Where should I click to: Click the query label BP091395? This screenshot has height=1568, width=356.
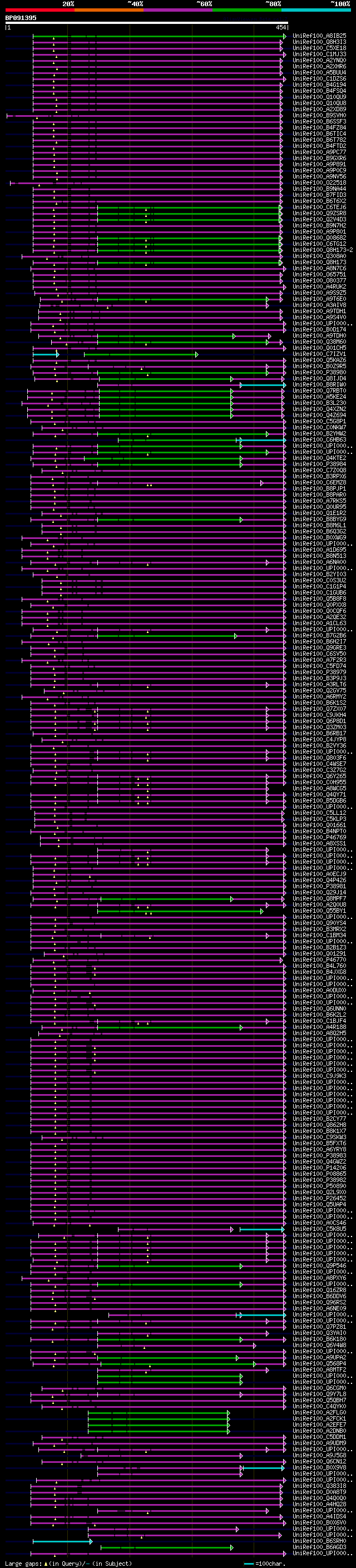(21, 18)
